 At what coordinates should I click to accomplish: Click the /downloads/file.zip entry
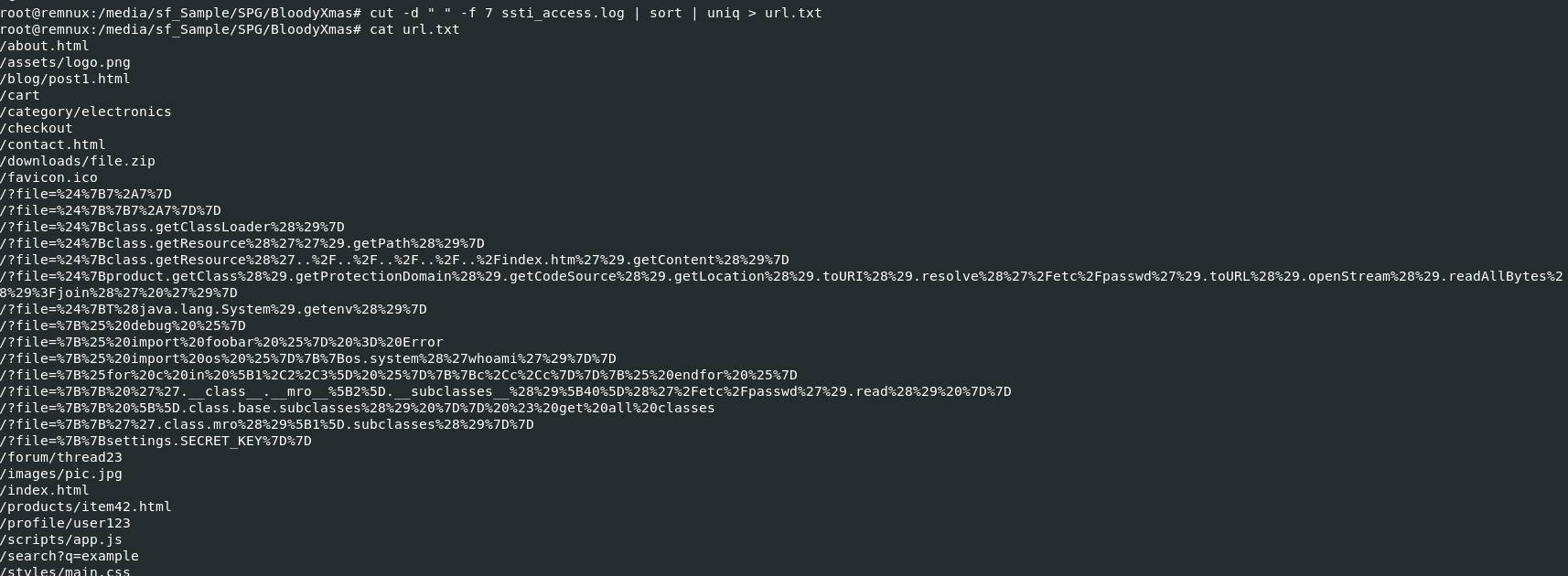point(78,161)
